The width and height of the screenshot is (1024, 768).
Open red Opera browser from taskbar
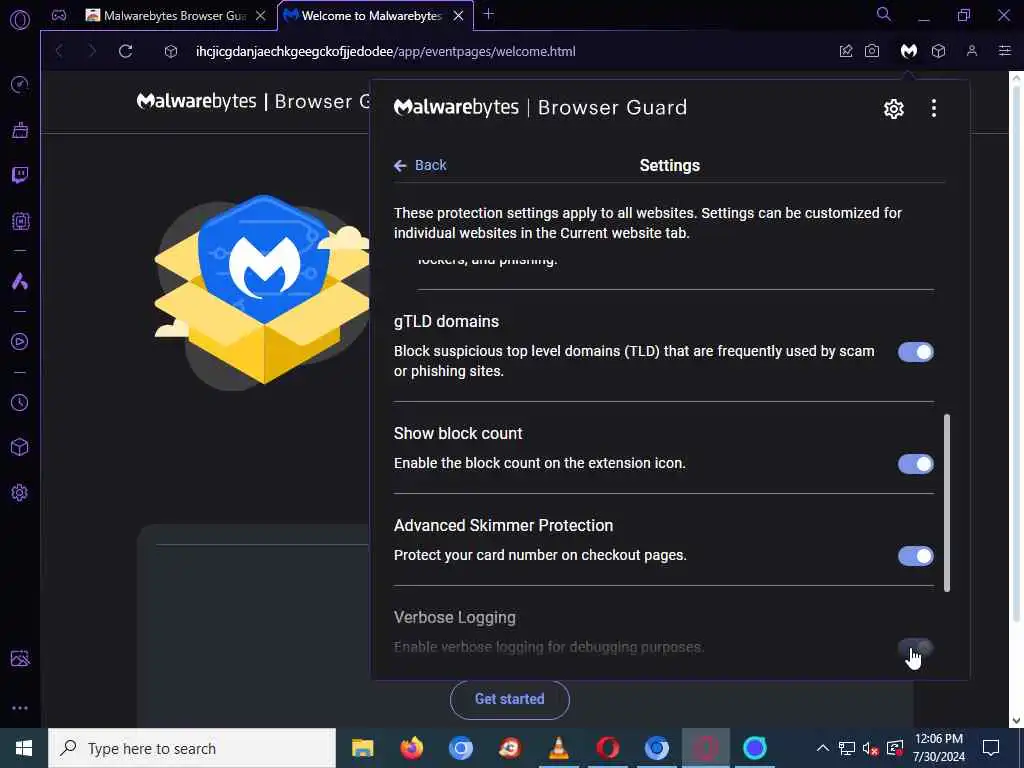coord(607,748)
